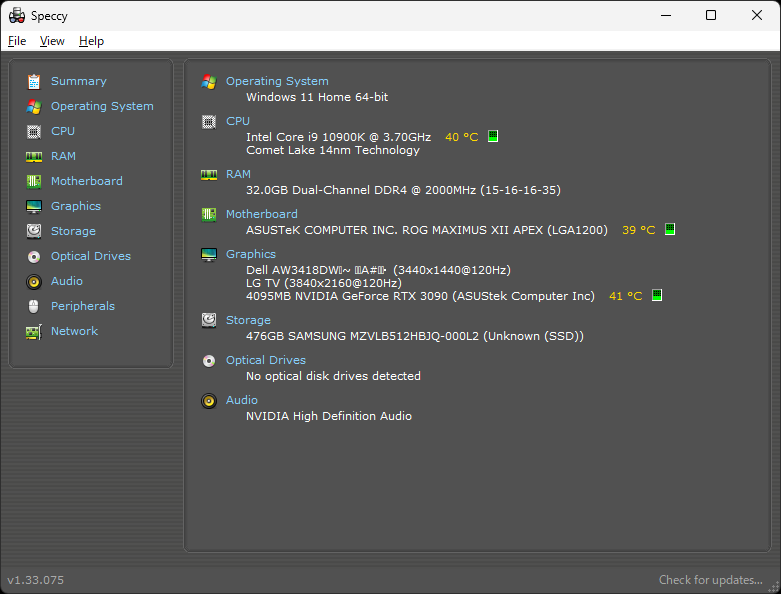This screenshot has width=781, height=594.
Task: Select Motherboard label in the sidebar
Action: pyautogui.click(x=87, y=181)
